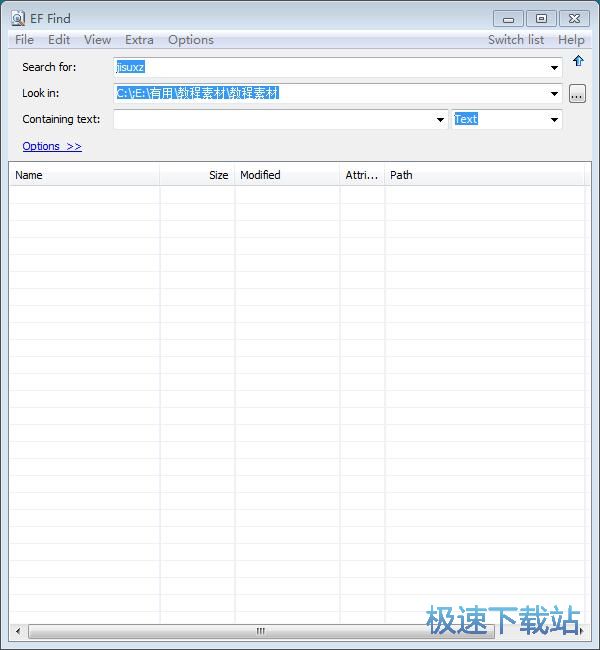This screenshot has height=650, width=600.
Task: Open the Extra menu
Action: point(139,40)
